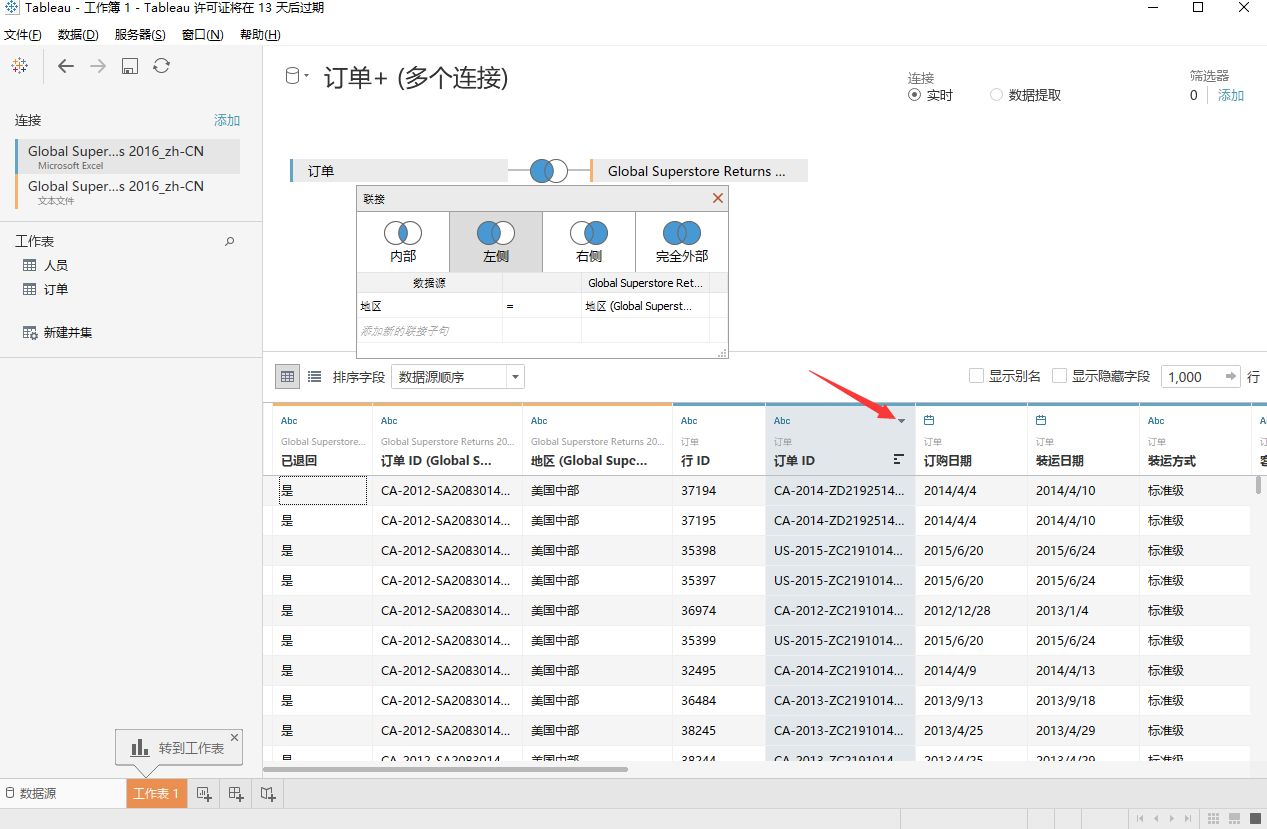Screen dimensions: 1267x829
Task: Click the 转到工作表 tooltip button
Action: 178,747
